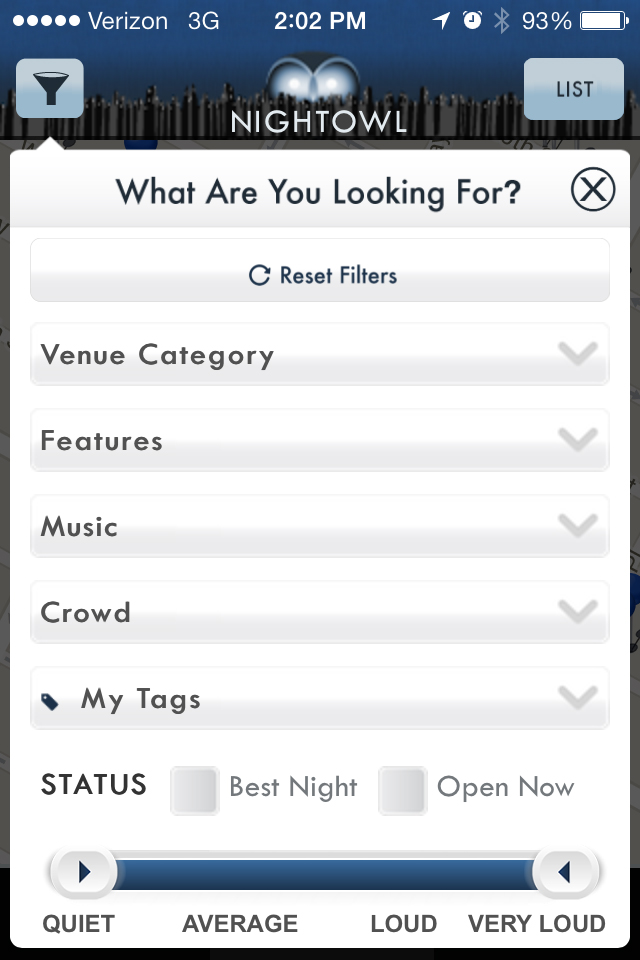
Task: Enable the Best Night checkbox
Action: pyautogui.click(x=195, y=790)
